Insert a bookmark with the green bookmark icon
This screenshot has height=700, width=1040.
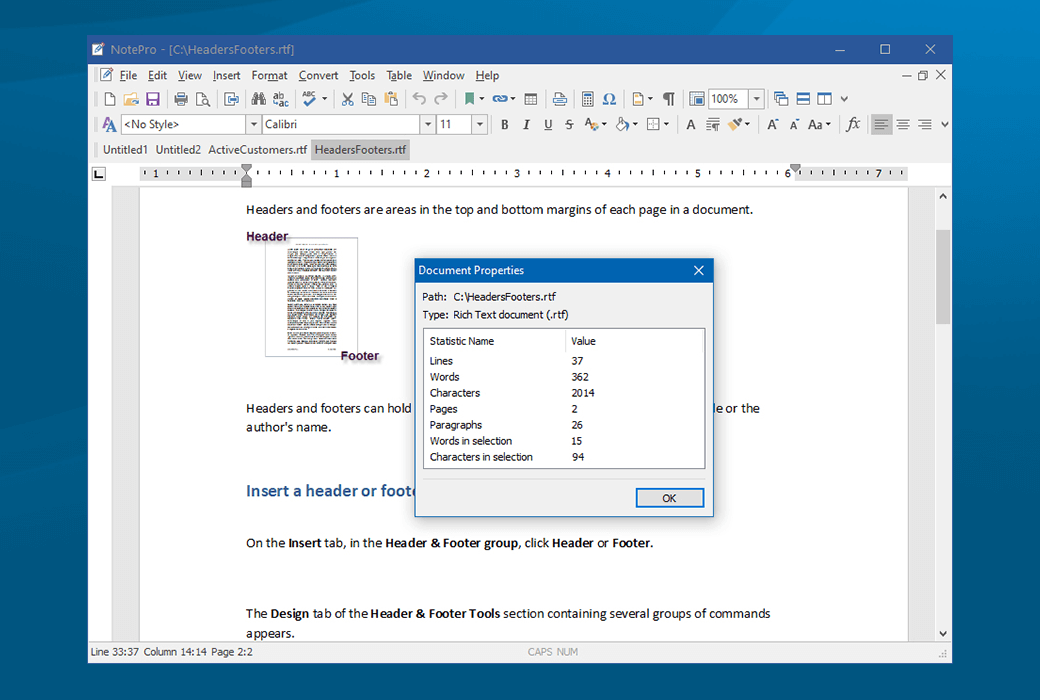[470, 100]
